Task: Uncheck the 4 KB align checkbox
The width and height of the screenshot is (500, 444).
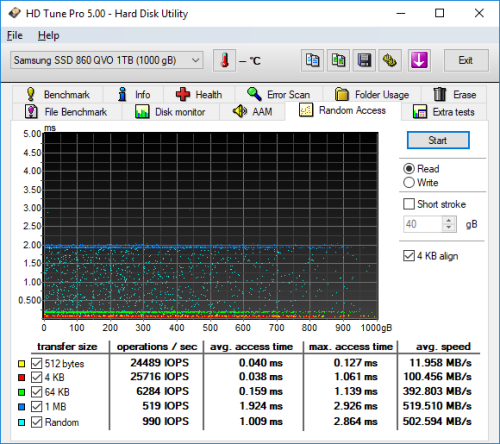Action: [409, 256]
